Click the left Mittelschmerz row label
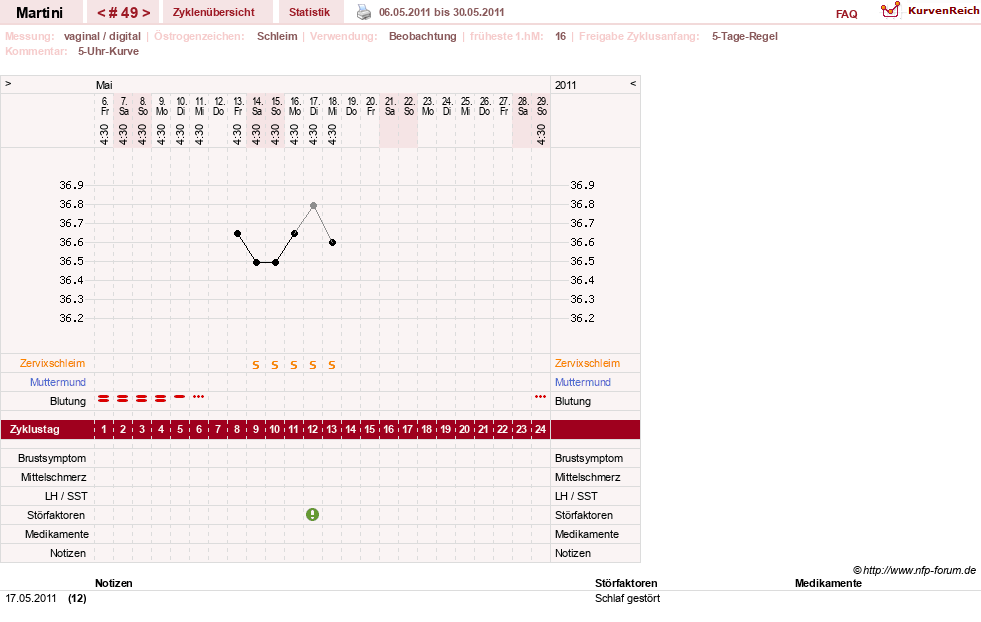The width and height of the screenshot is (981, 622). click(x=53, y=477)
